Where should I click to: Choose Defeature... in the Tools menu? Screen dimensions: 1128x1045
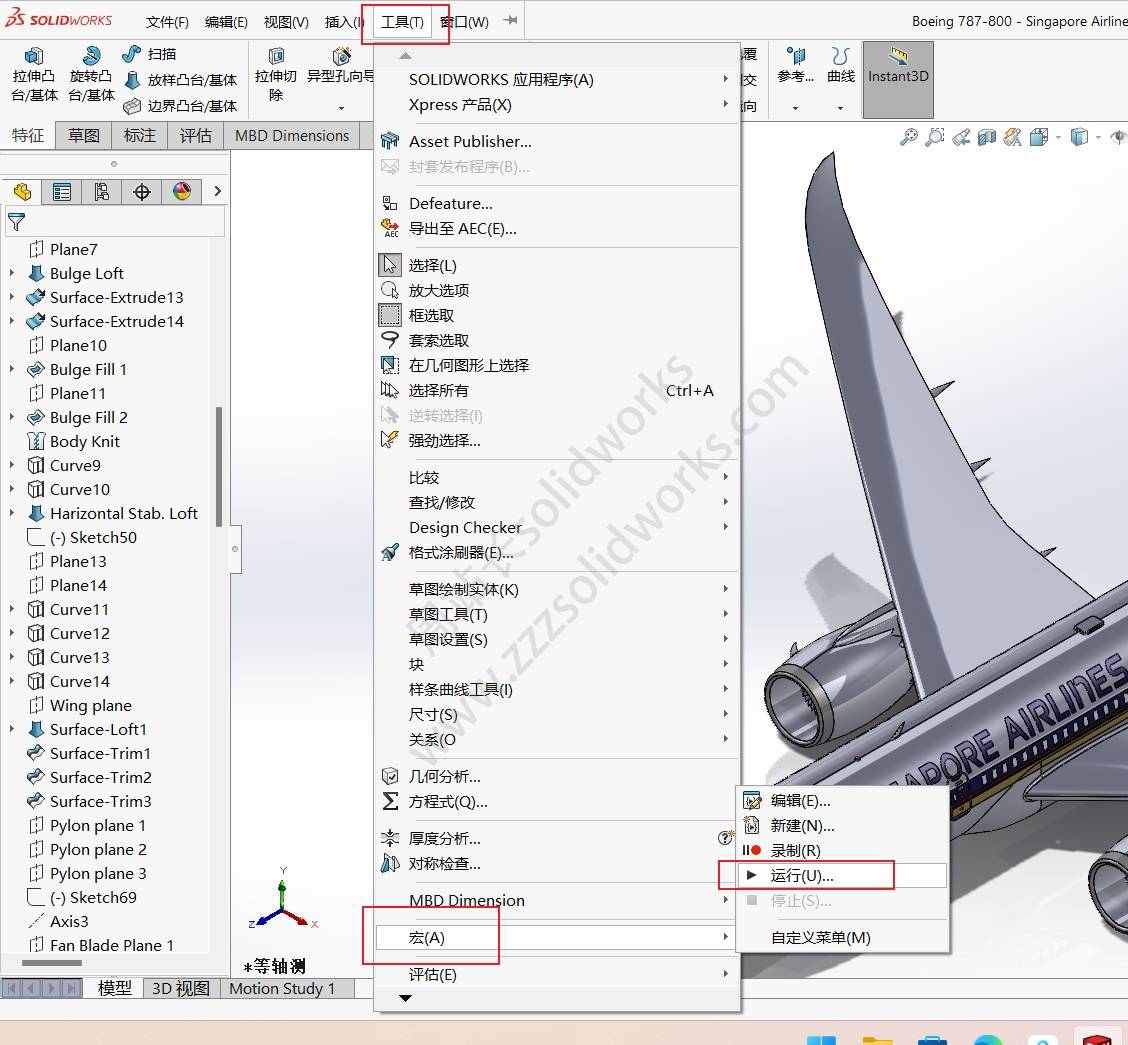(x=558, y=204)
